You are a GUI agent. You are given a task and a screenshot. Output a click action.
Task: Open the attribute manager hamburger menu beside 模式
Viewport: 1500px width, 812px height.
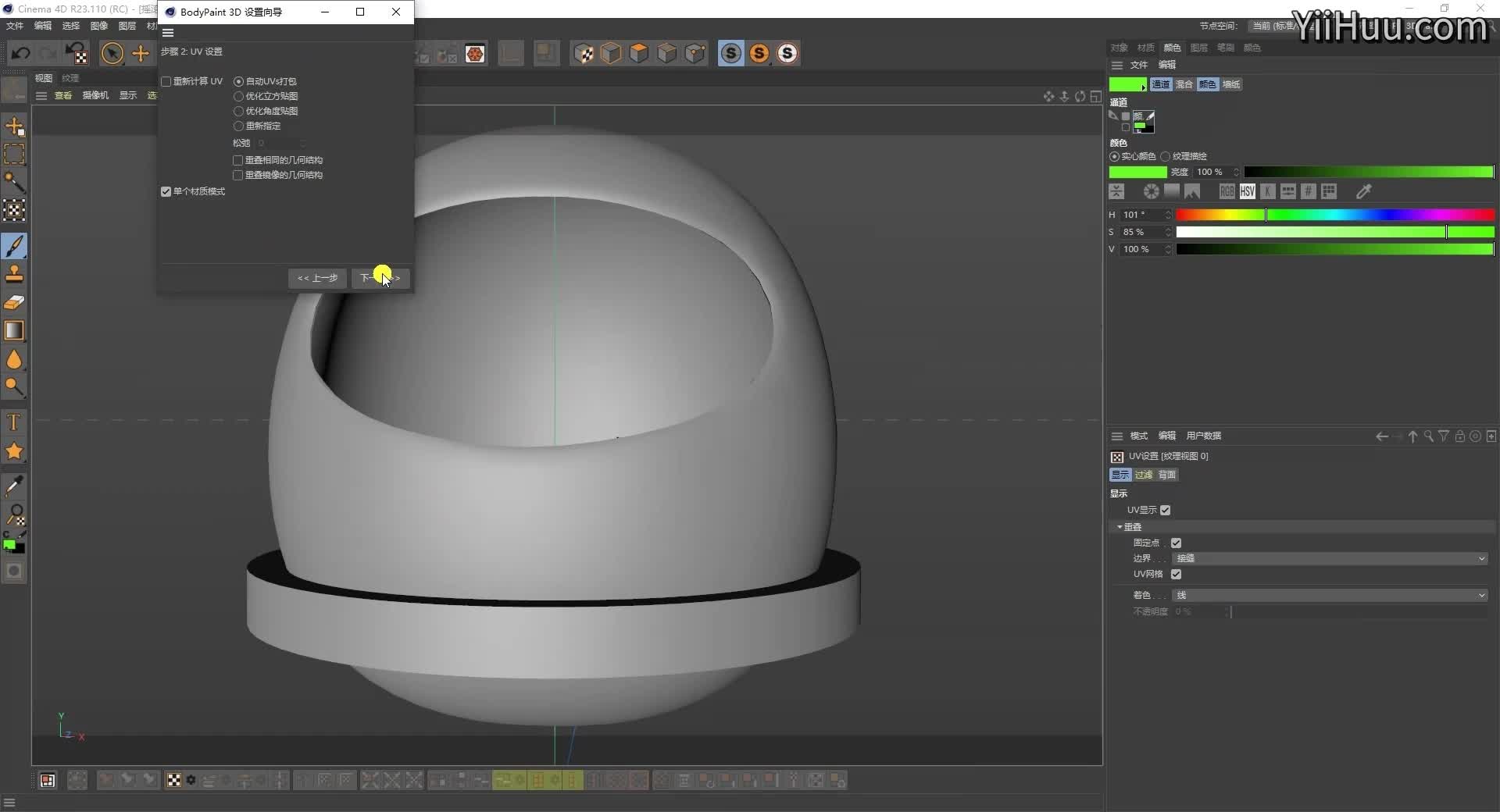1117,436
